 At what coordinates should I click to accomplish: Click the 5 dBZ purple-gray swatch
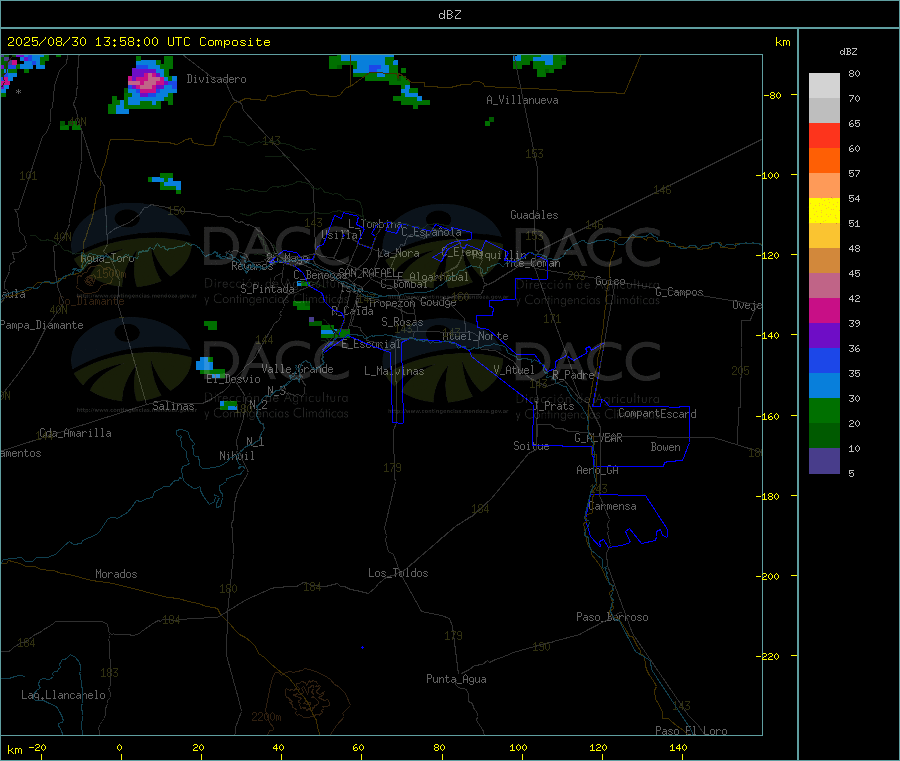click(x=824, y=460)
